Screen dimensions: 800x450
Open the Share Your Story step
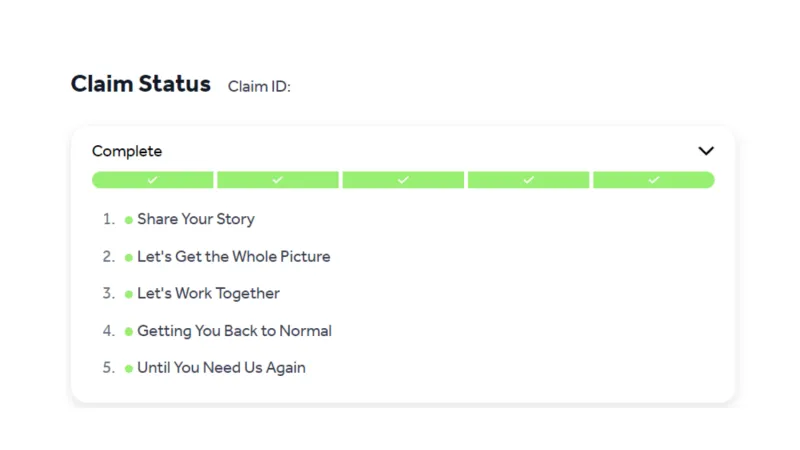(196, 219)
